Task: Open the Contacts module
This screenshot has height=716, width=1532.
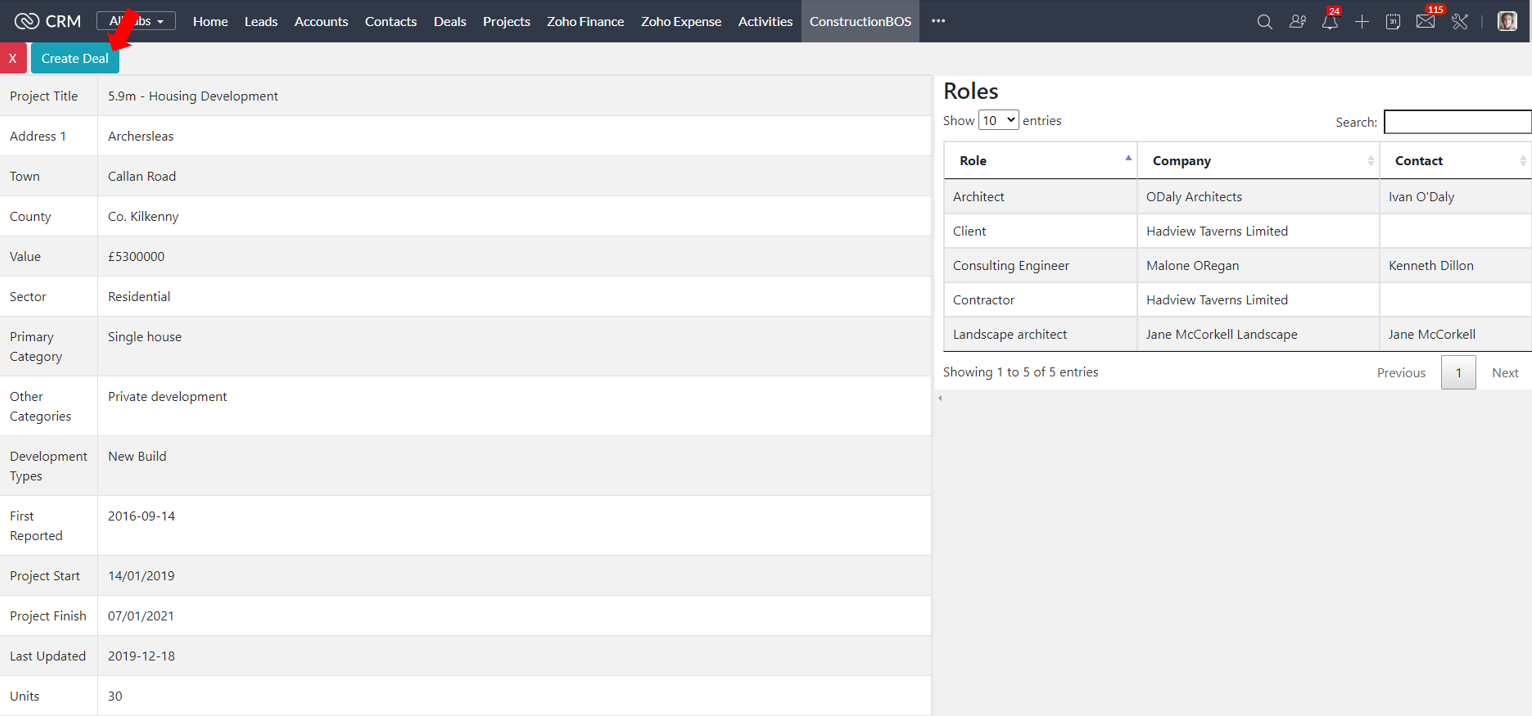Action: pos(391,21)
